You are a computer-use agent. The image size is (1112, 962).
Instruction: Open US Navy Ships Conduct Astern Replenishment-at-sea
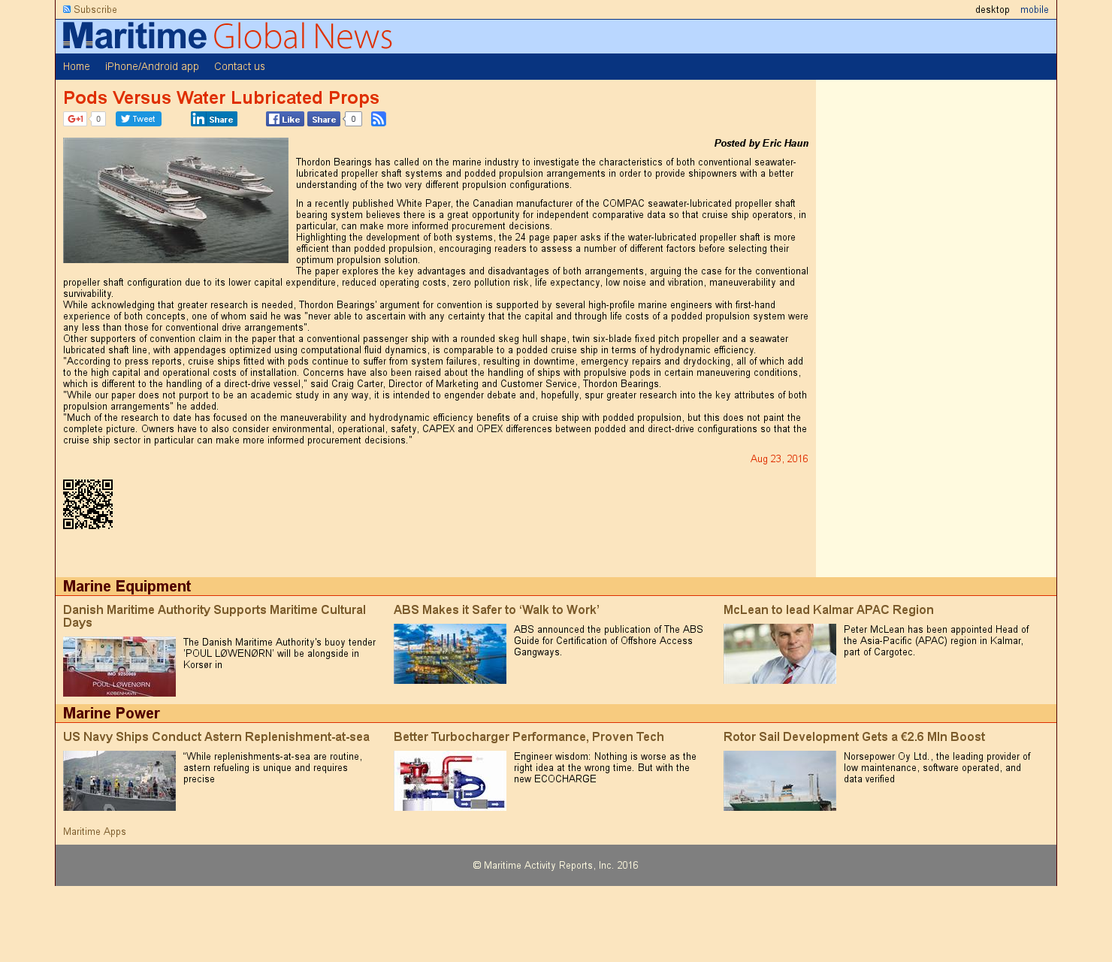coord(216,736)
